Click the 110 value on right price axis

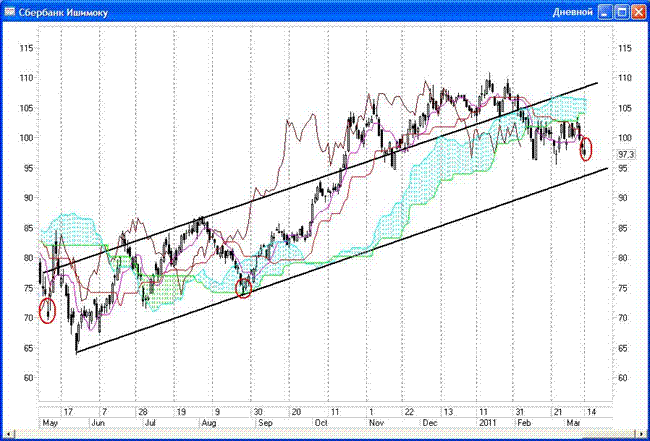(625, 78)
